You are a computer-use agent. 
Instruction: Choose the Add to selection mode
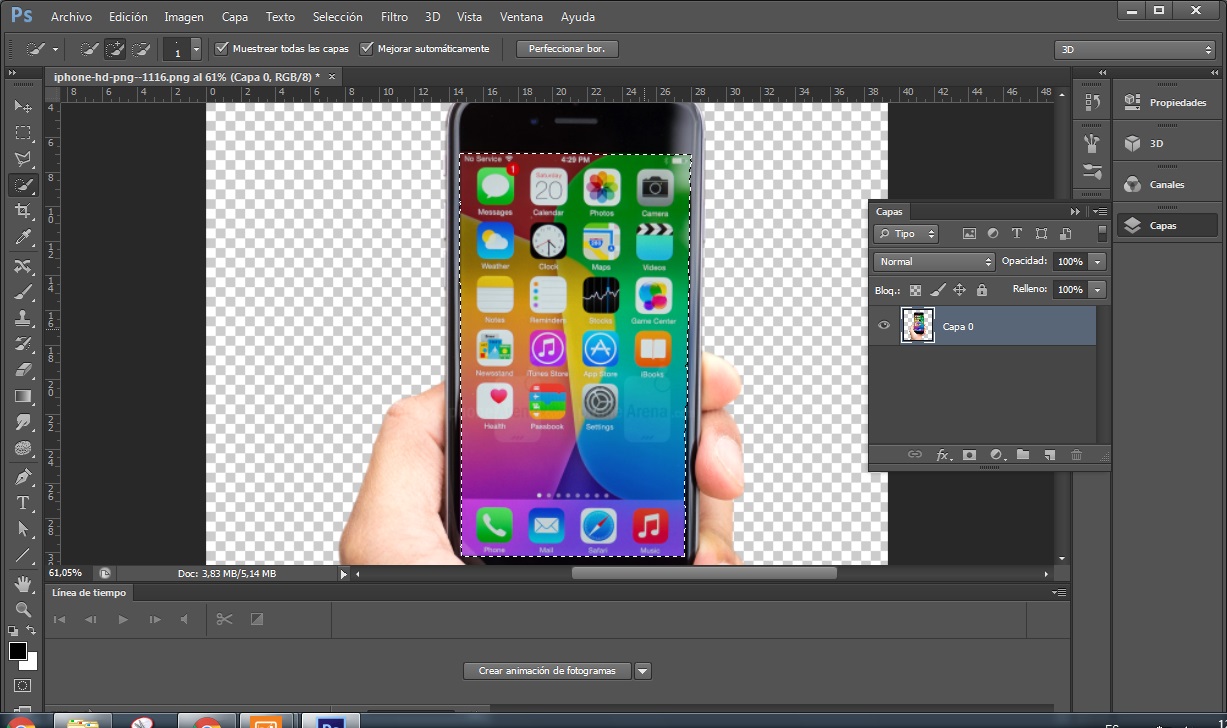(115, 48)
